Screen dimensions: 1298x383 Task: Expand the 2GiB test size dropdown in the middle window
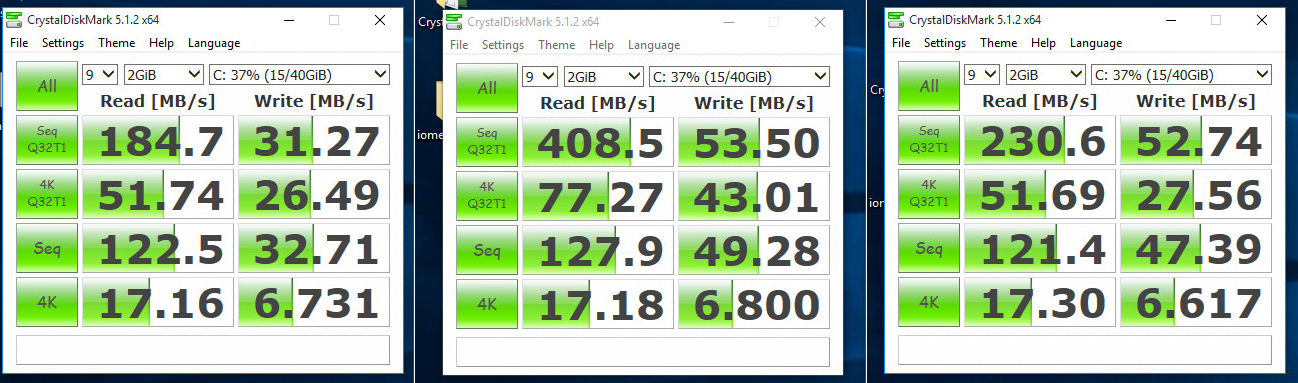tap(604, 76)
